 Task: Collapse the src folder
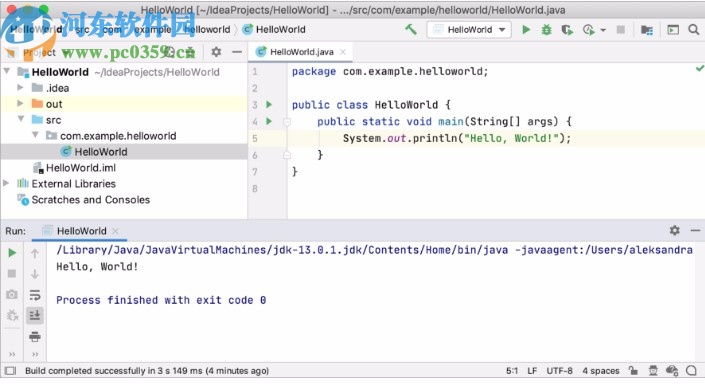tap(21, 119)
